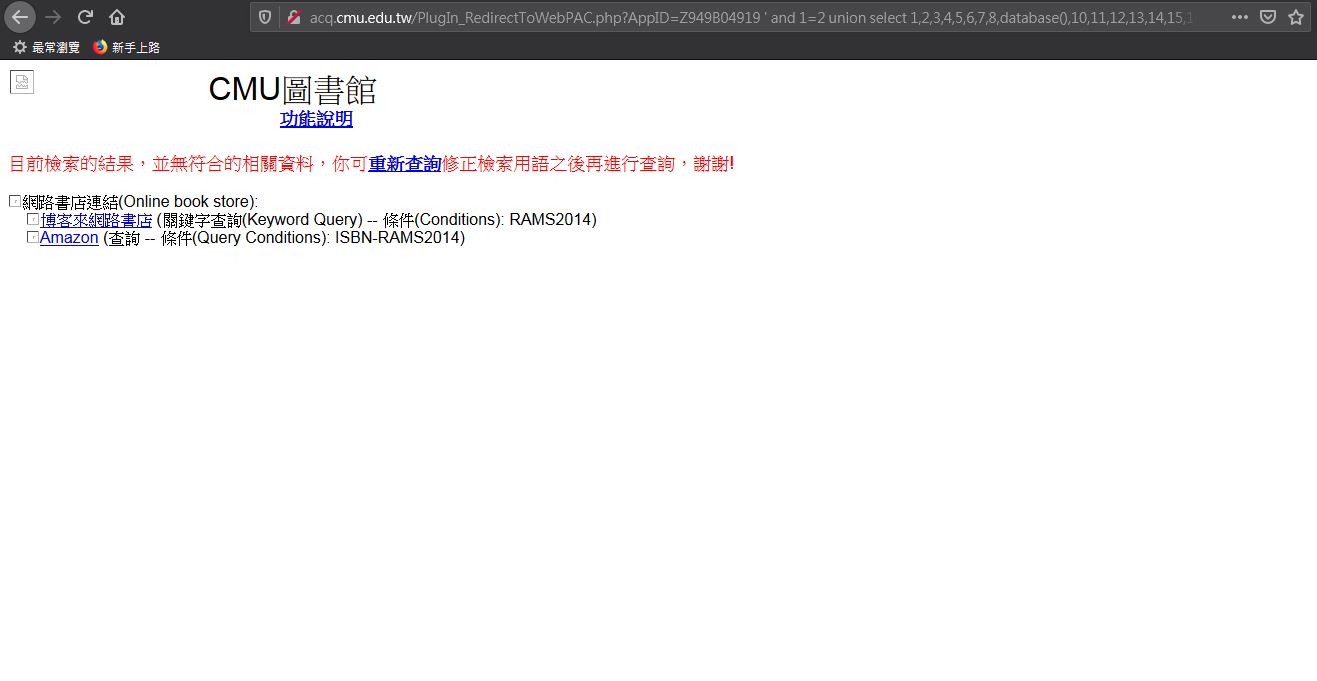1317x681 pixels.
Task: Click the forward navigation arrow
Action: click(53, 17)
